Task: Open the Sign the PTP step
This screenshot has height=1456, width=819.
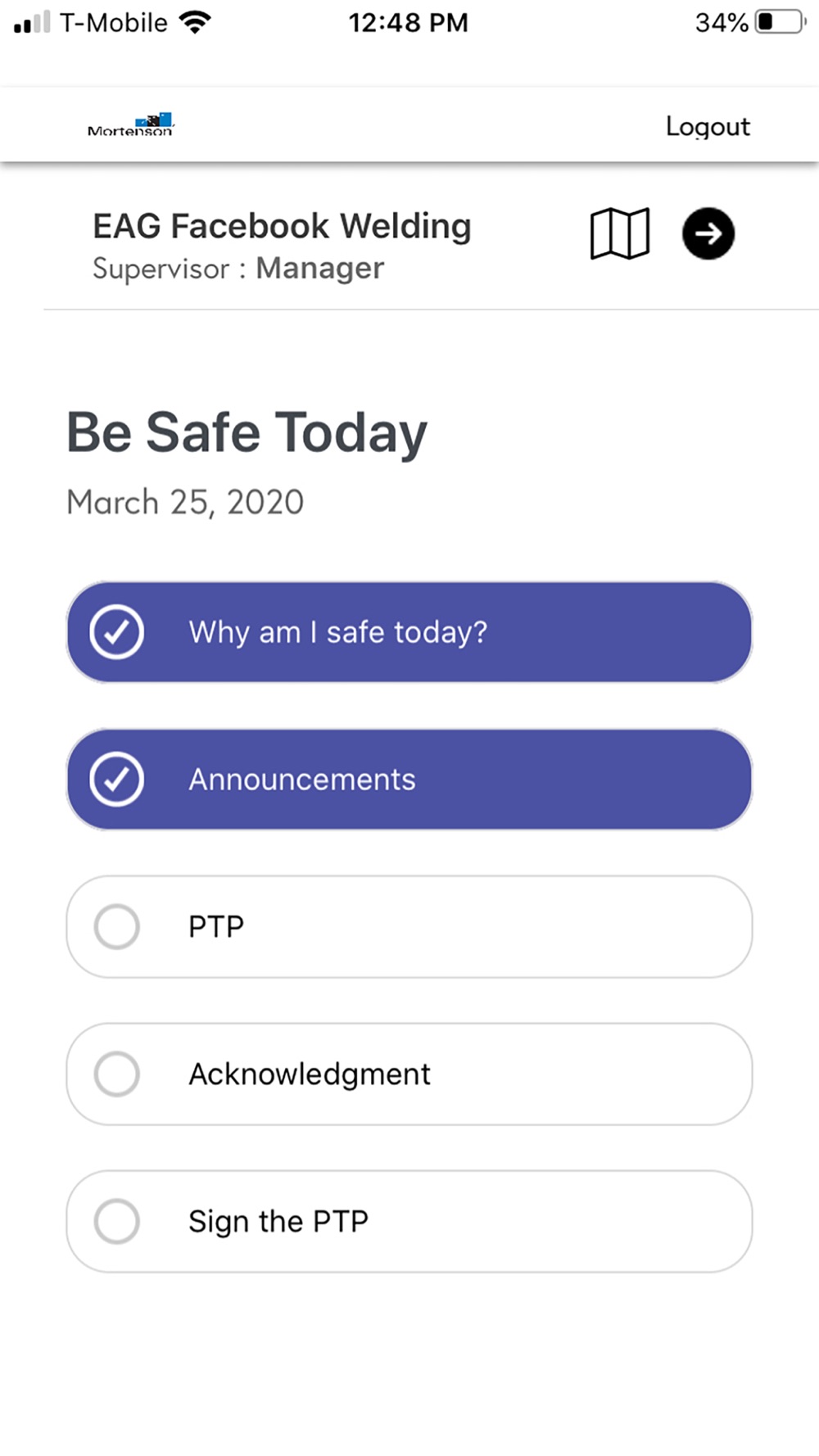Action: [x=409, y=1222]
